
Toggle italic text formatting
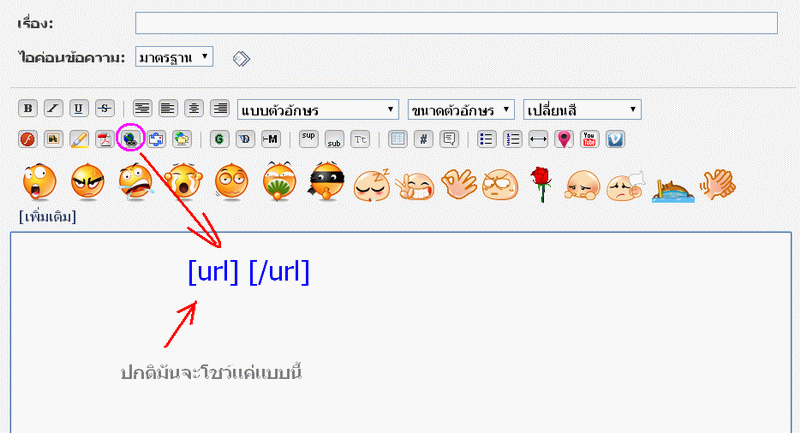tap(54, 109)
